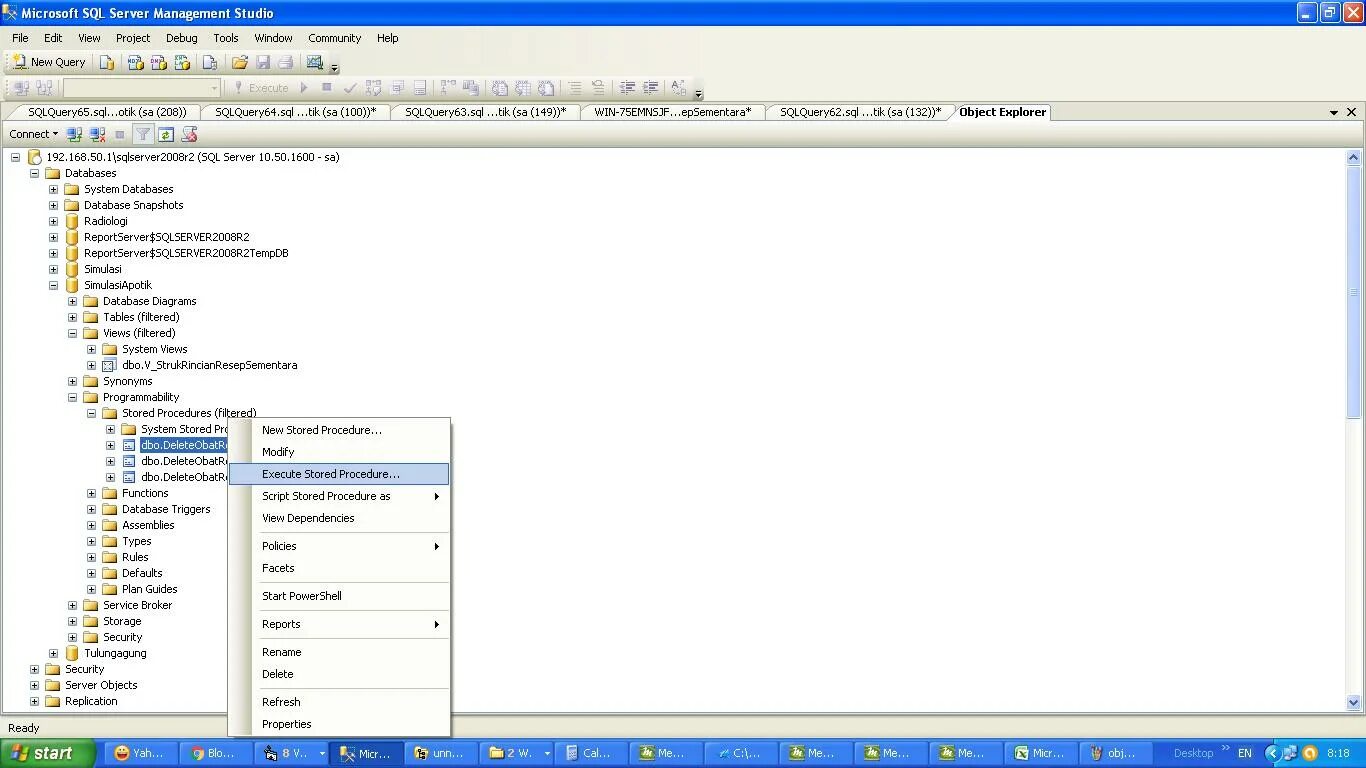1366x768 pixels.
Task: Expand the System Databases node
Action: [54, 189]
